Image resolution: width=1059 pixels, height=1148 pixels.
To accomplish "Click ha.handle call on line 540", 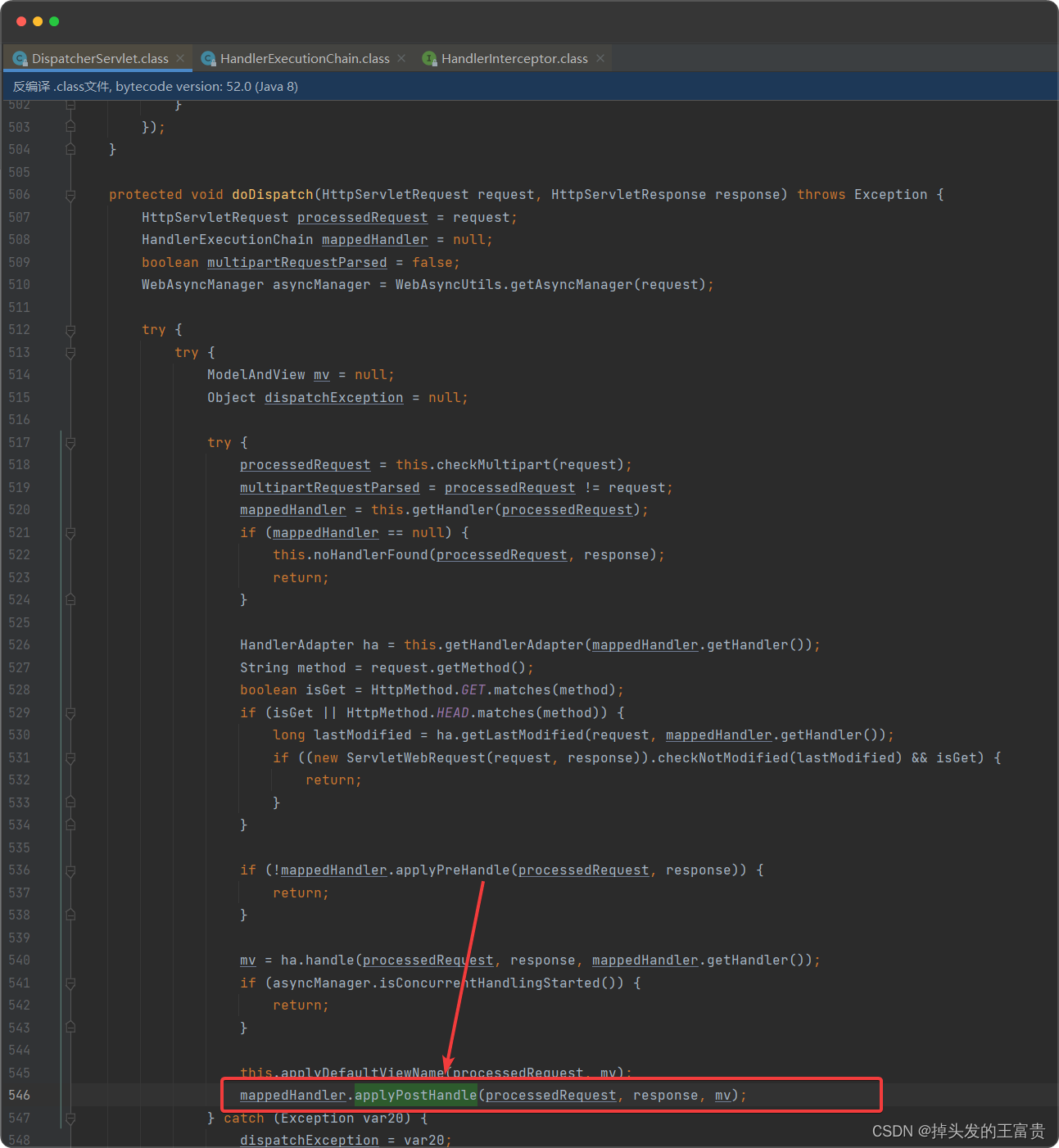I will (318, 960).
